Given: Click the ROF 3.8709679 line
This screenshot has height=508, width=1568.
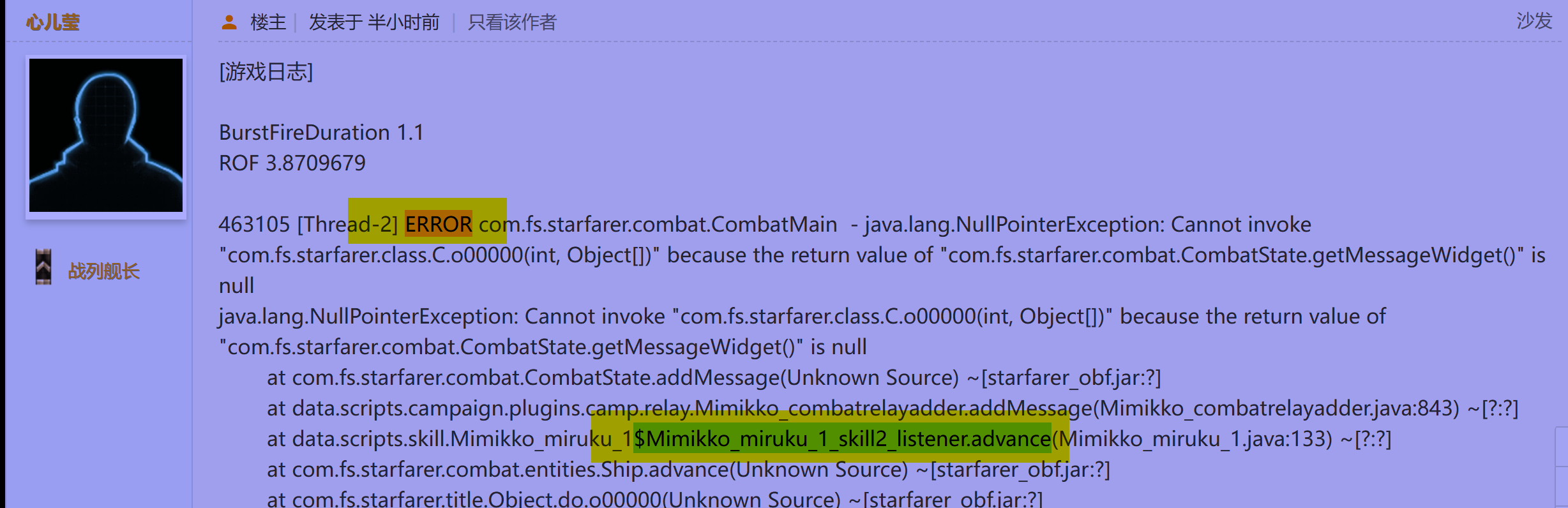Looking at the screenshot, I should click(x=292, y=163).
